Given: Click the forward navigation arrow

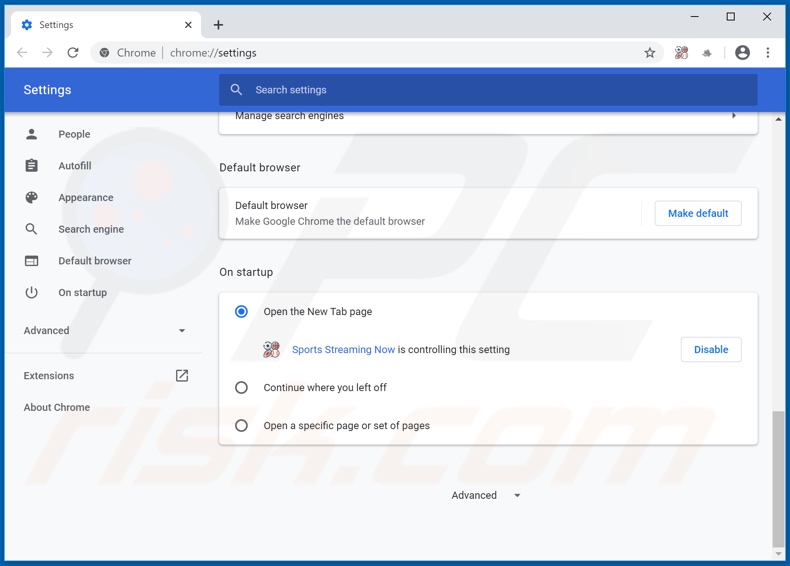Looking at the screenshot, I should [x=47, y=52].
